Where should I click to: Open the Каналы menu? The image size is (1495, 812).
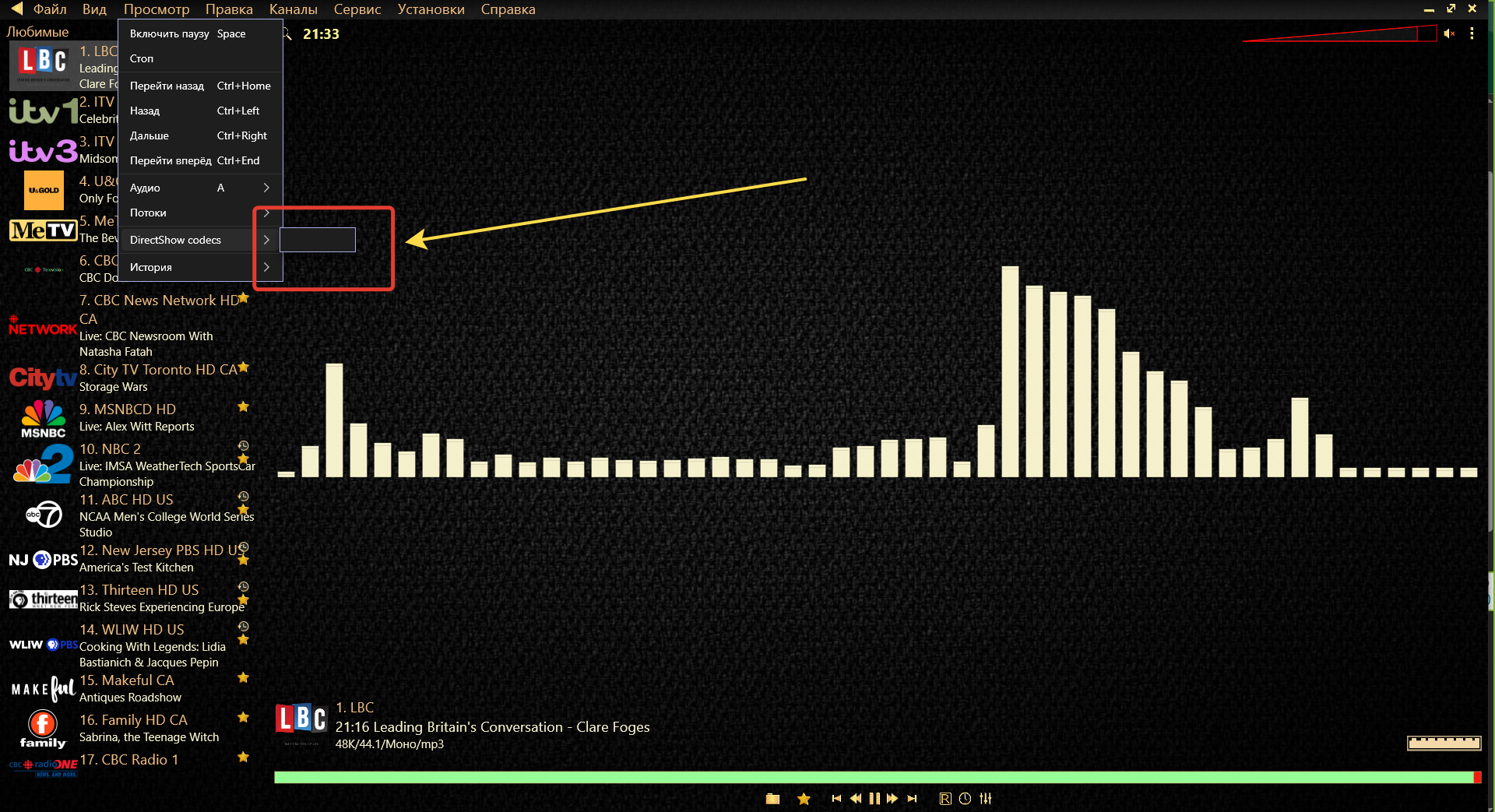[293, 9]
